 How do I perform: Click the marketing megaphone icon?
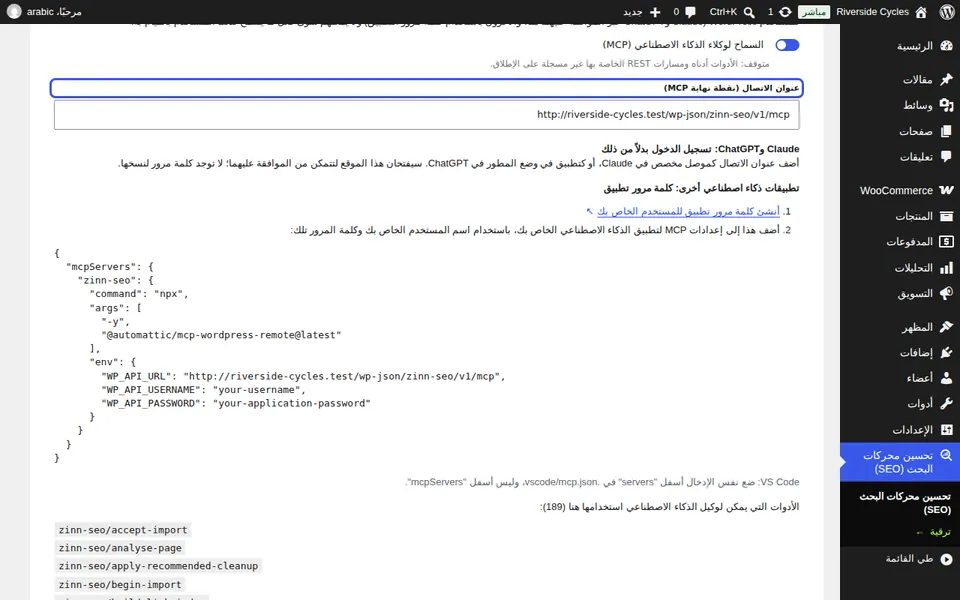pos(947,293)
